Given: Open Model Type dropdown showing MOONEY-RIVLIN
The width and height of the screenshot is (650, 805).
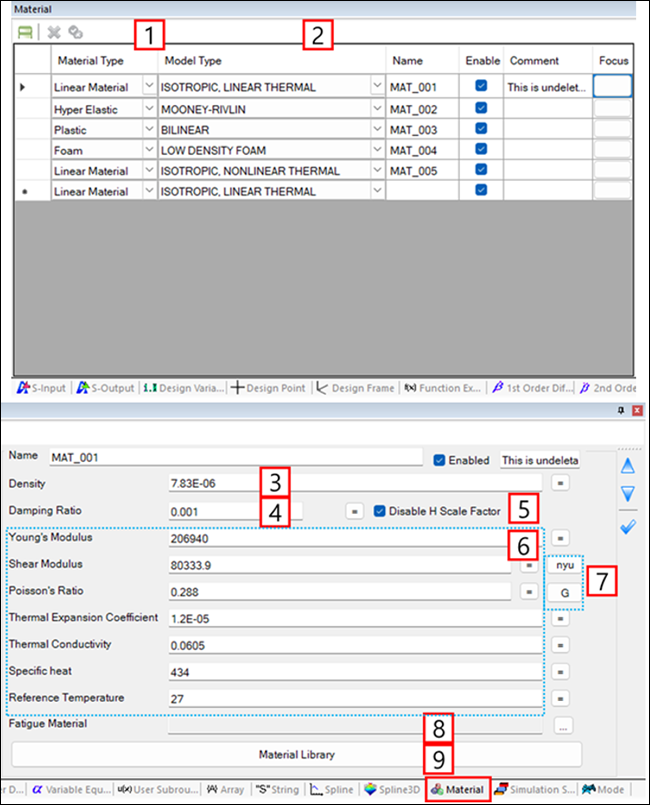Looking at the screenshot, I should click(377, 108).
